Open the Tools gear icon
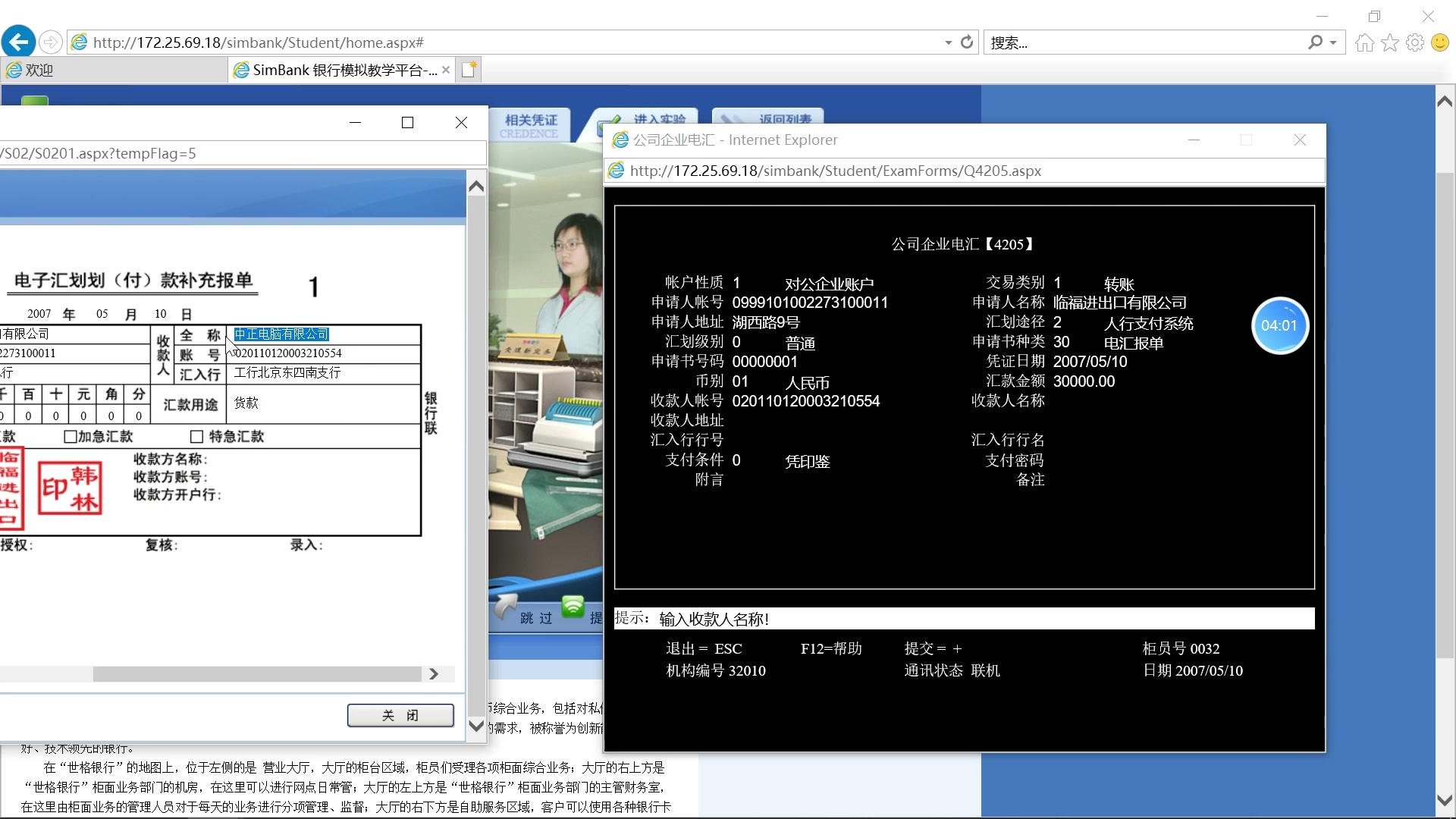Screen dimensions: 1456x819 click(1414, 42)
